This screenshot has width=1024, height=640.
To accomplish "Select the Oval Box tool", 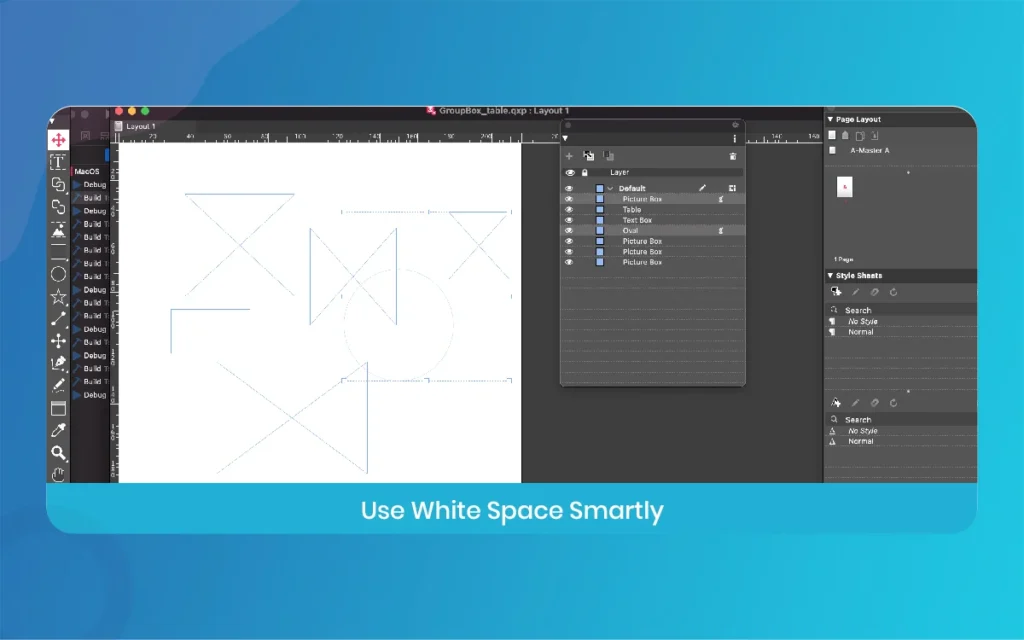I will point(58,274).
